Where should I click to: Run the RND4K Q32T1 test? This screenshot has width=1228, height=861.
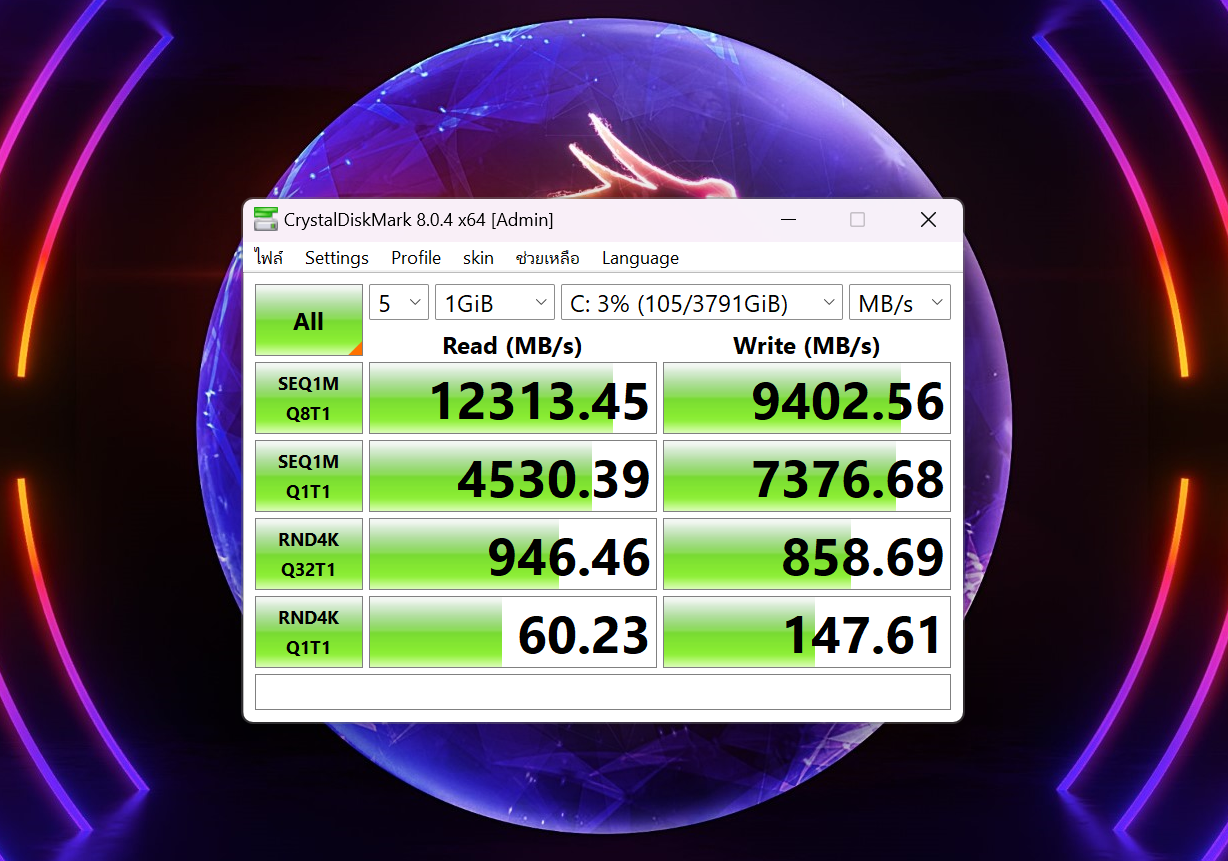pos(309,554)
